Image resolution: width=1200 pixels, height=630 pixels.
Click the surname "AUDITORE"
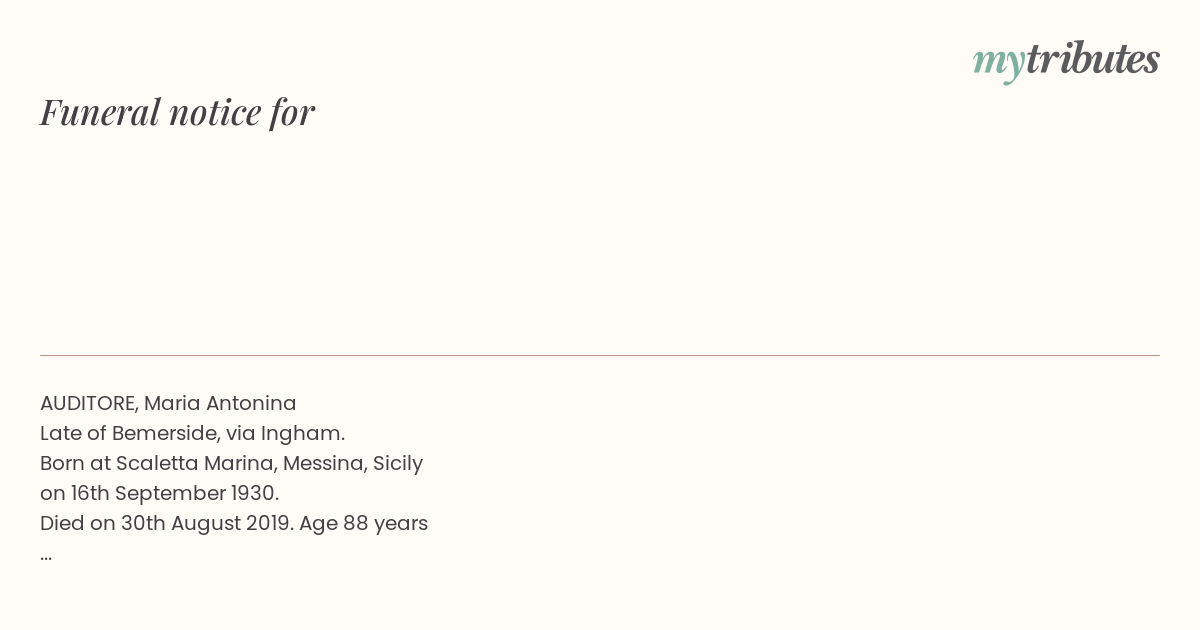pyautogui.click(x=88, y=404)
